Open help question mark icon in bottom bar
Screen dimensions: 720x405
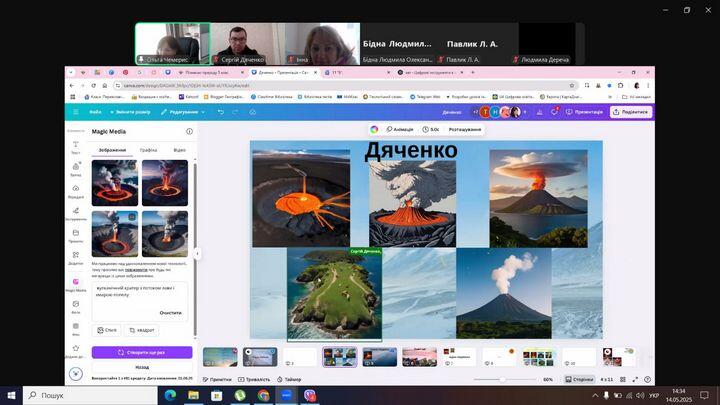tap(647, 379)
